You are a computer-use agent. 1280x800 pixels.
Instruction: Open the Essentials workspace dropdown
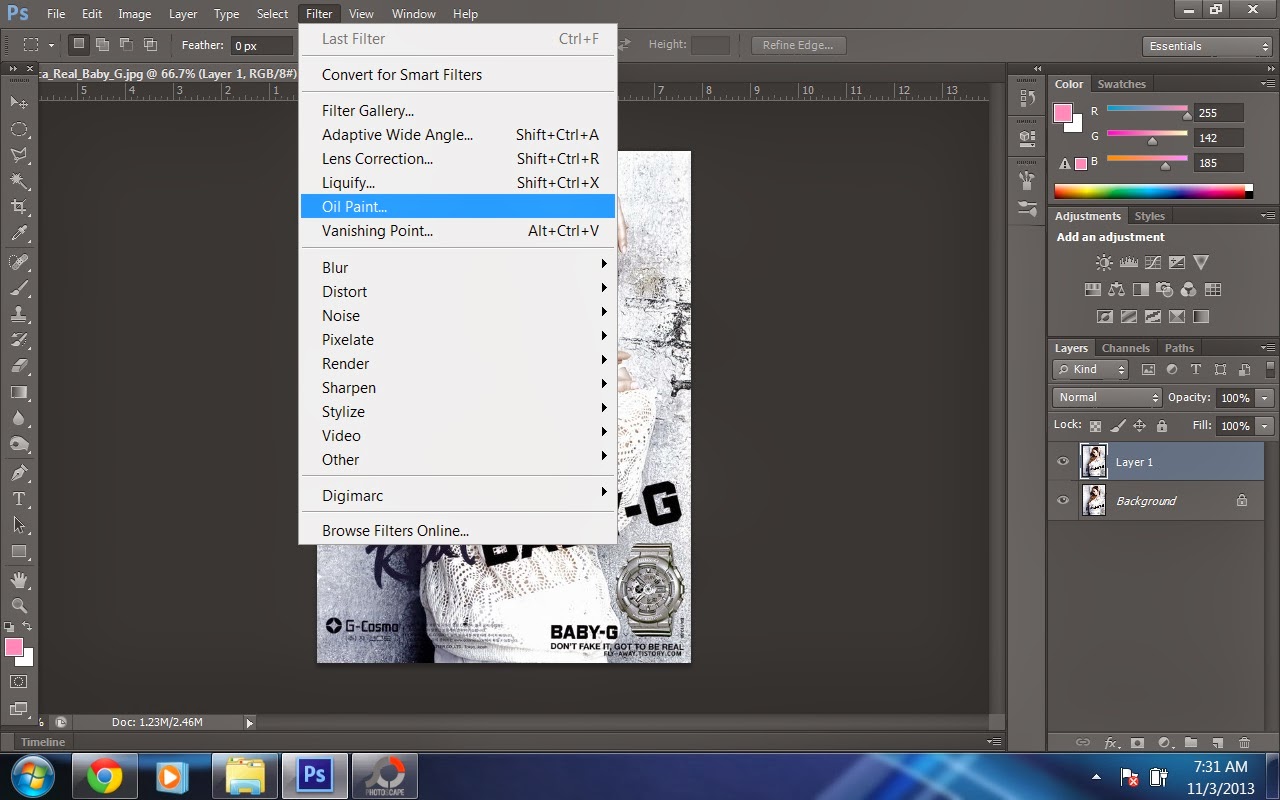tap(1207, 46)
